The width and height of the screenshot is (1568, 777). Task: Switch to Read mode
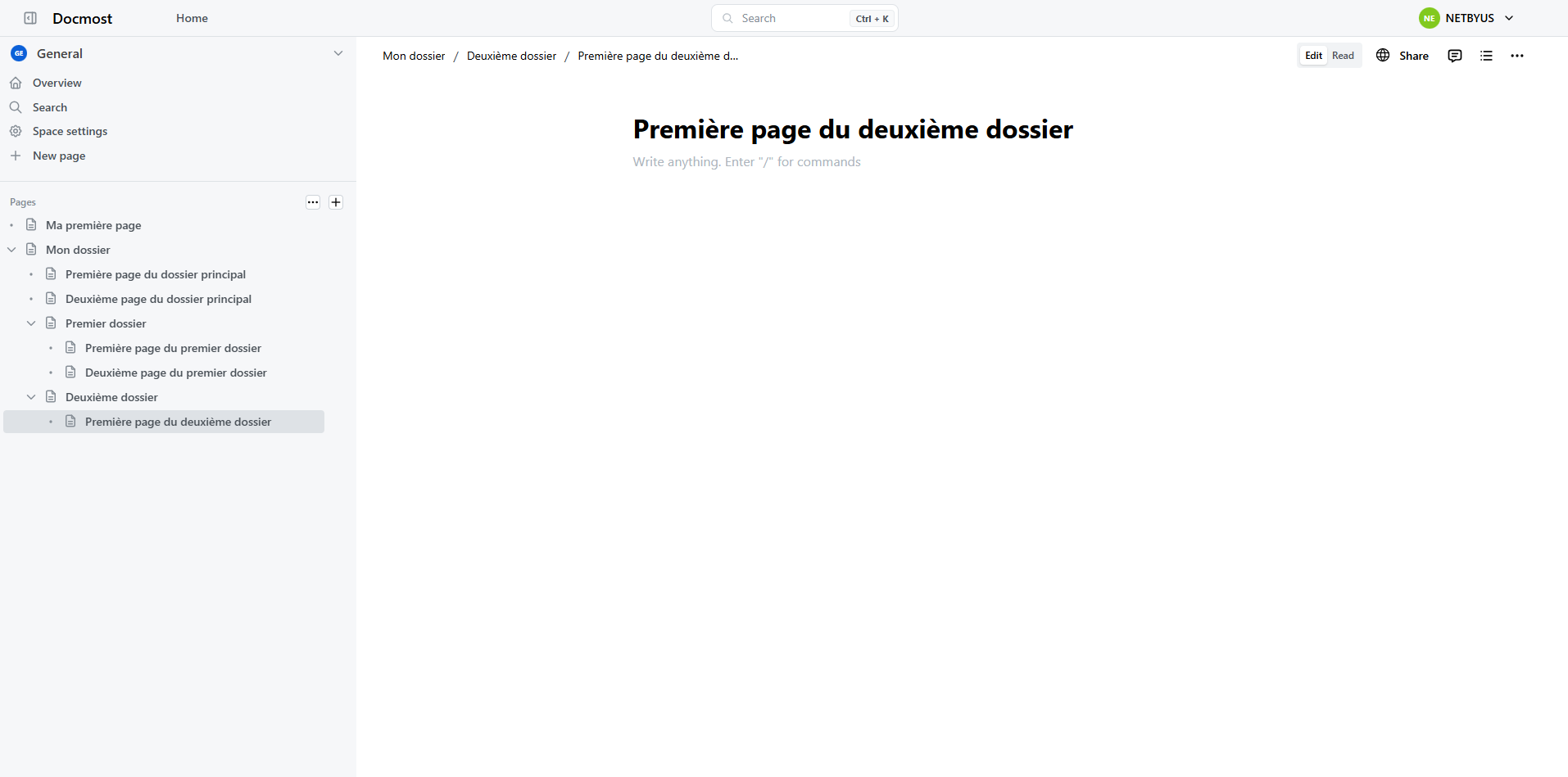click(1343, 56)
